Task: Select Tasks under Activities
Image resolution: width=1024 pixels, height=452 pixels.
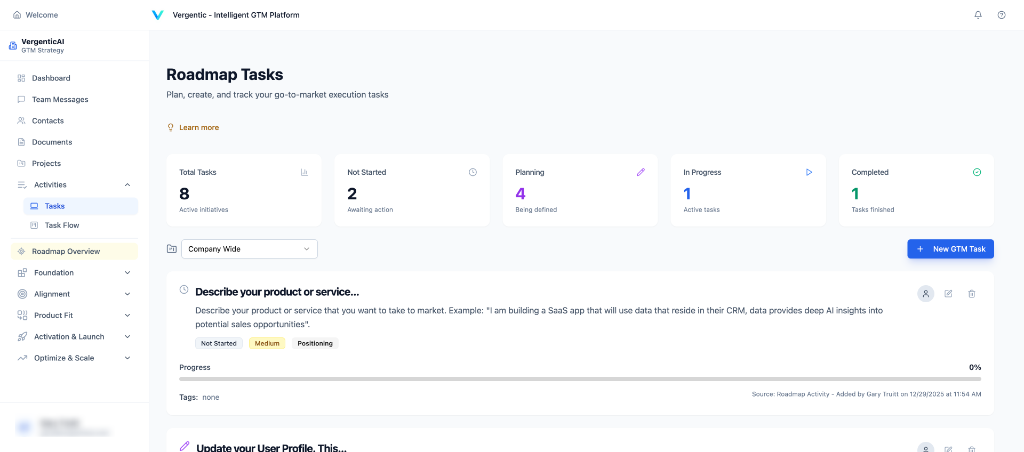Action: (81, 206)
